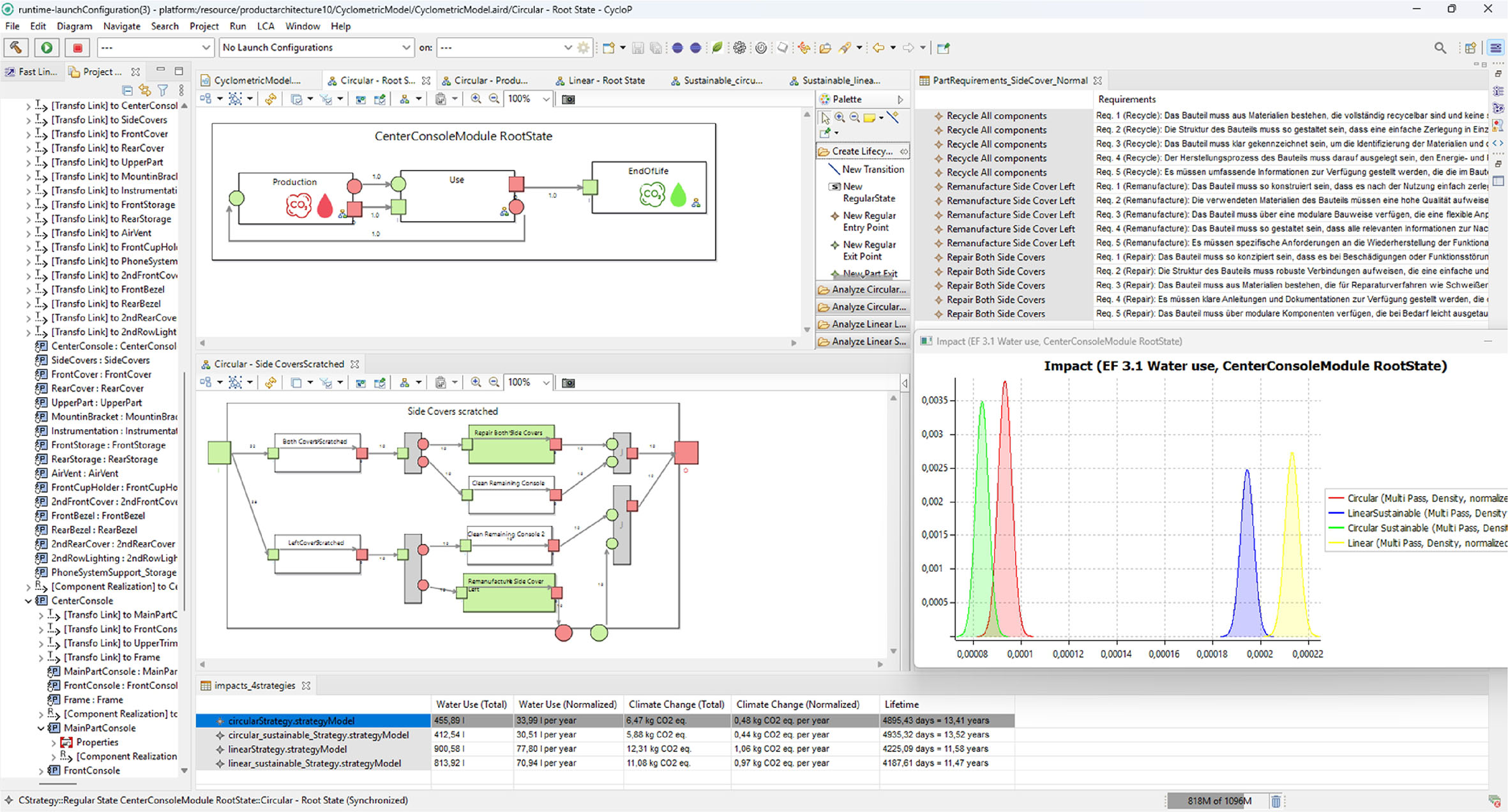Image resolution: width=1508 pixels, height=812 pixels.
Task: Click the green Run launch button
Action: (47, 48)
